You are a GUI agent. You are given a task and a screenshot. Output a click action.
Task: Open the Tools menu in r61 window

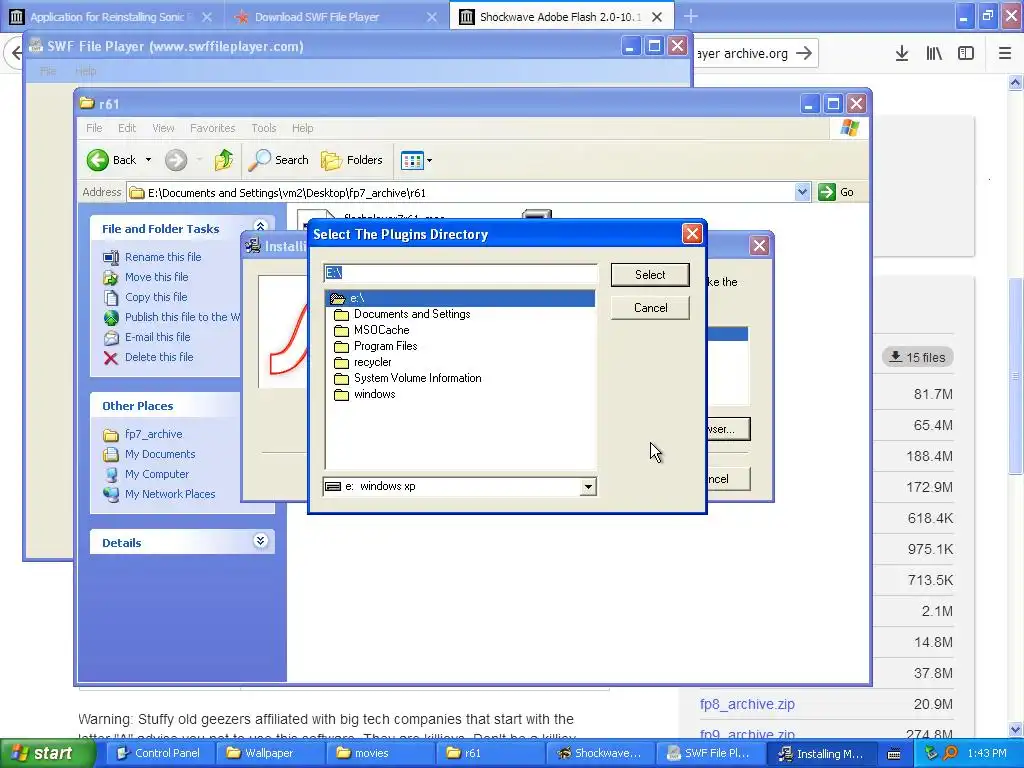(264, 128)
